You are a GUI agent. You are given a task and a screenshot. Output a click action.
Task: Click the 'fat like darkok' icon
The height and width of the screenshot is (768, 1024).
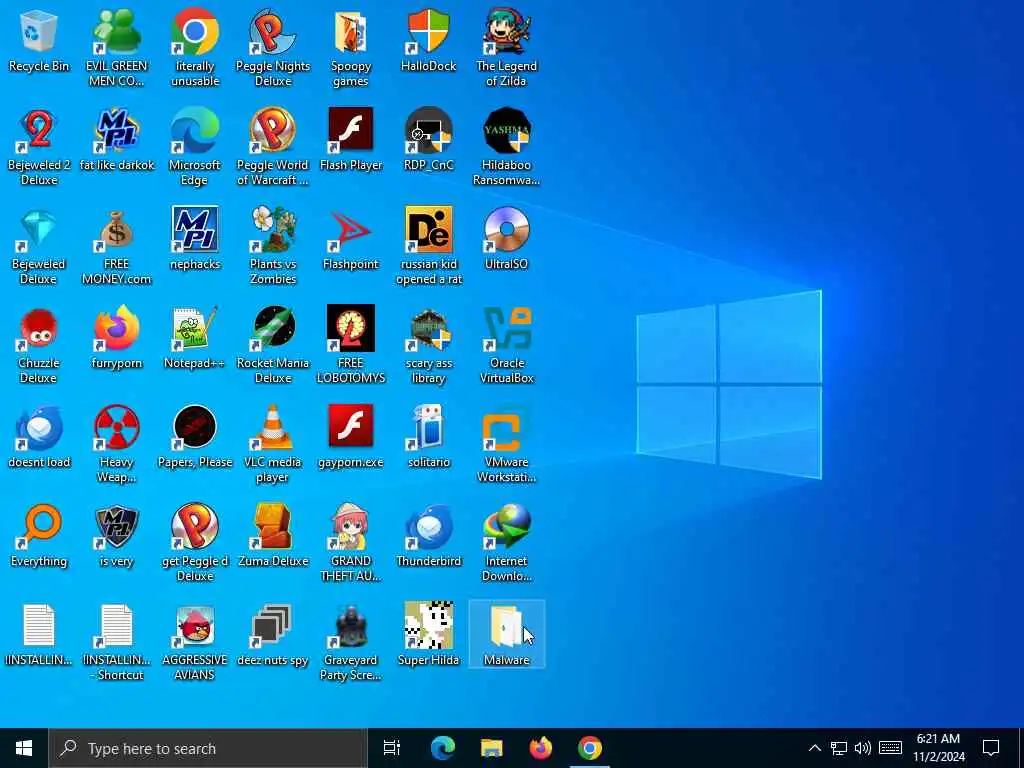coord(117,140)
